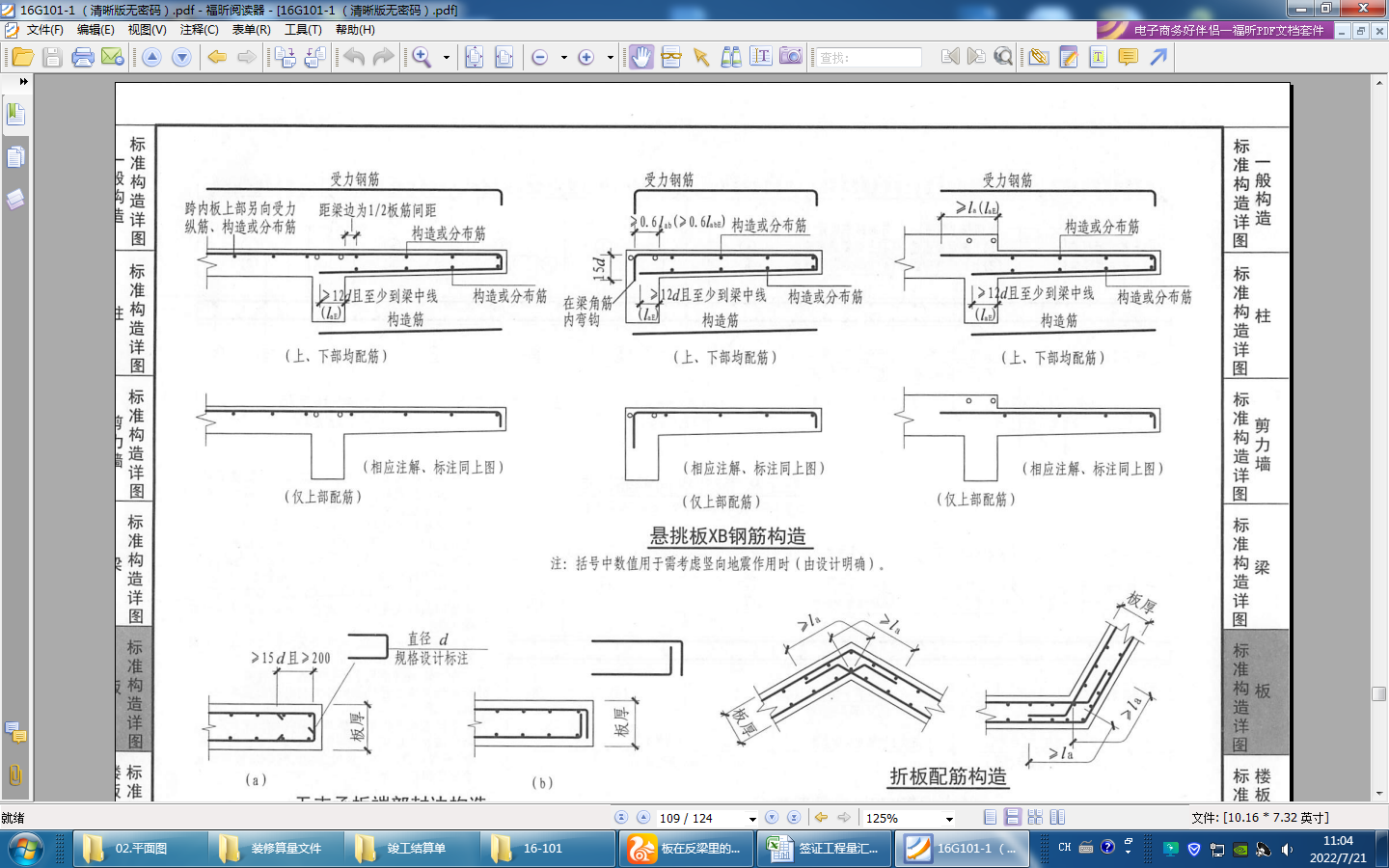Select the arrow pointer tool
This screenshot has height=868, width=1389.
pyautogui.click(x=701, y=57)
